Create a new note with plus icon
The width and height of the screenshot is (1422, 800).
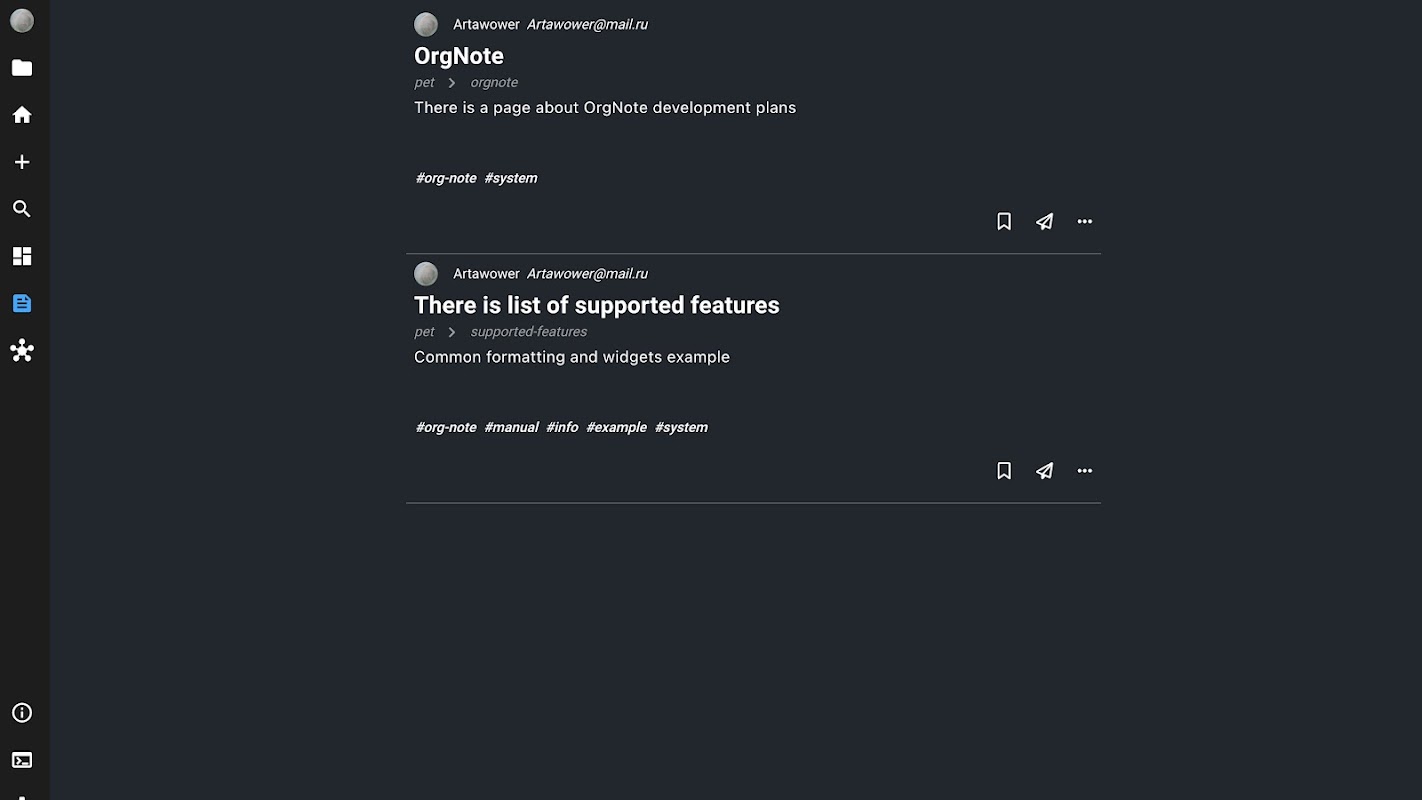click(22, 162)
